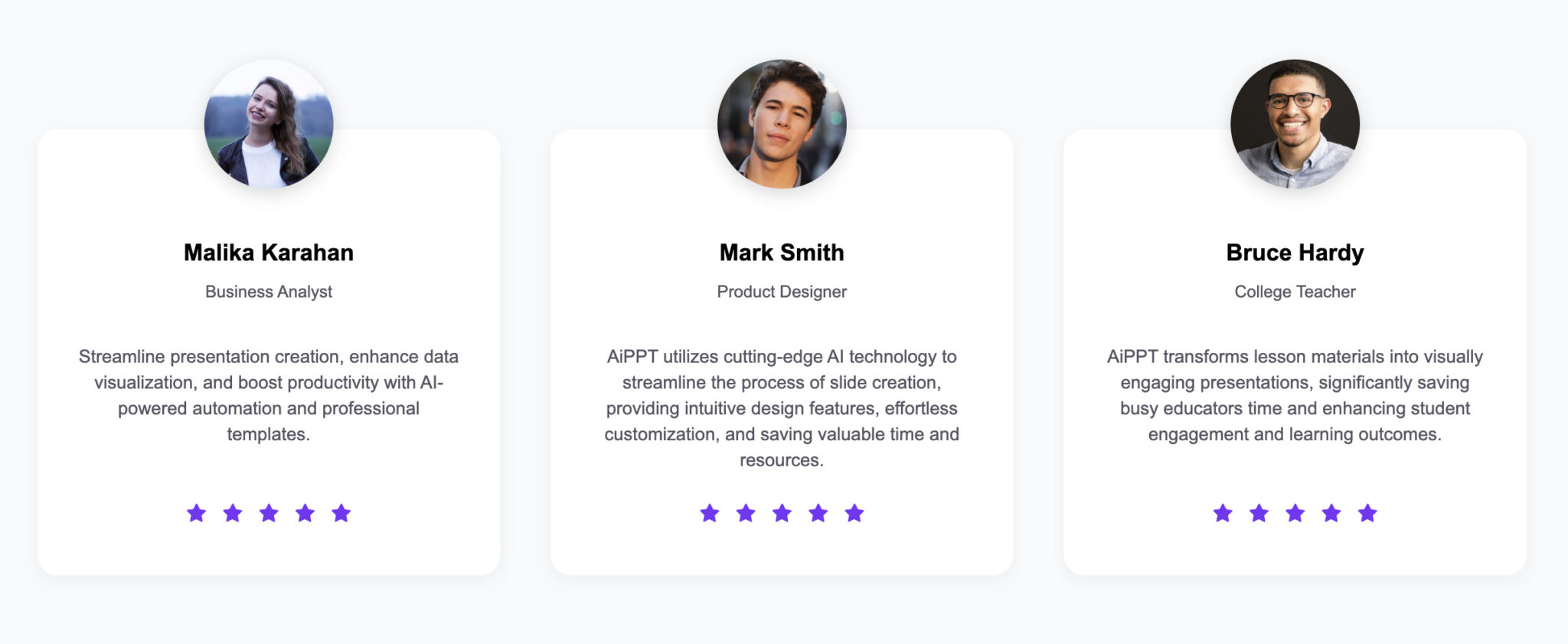Click the College Teacher job title
Viewport: 1568px width, 644px height.
pos(1295,292)
